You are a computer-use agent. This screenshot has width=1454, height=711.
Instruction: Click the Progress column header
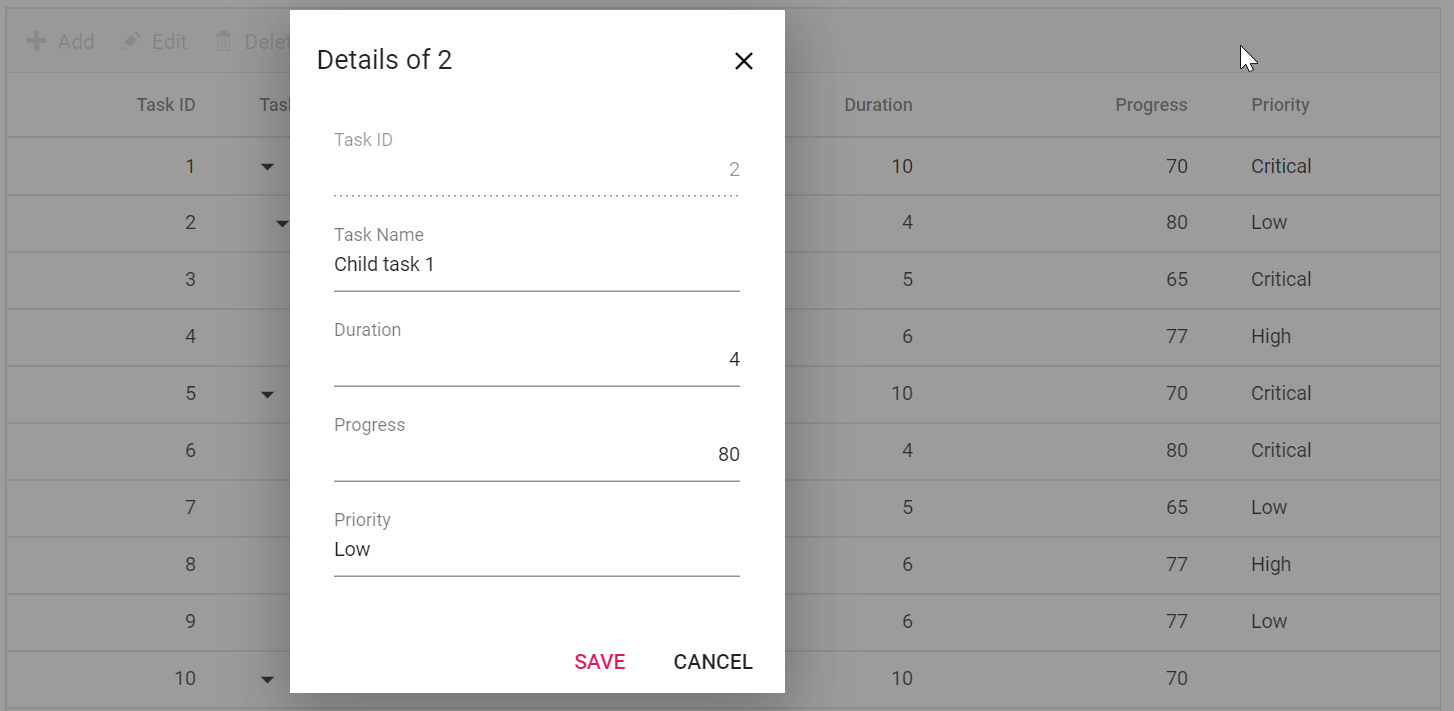(1151, 104)
